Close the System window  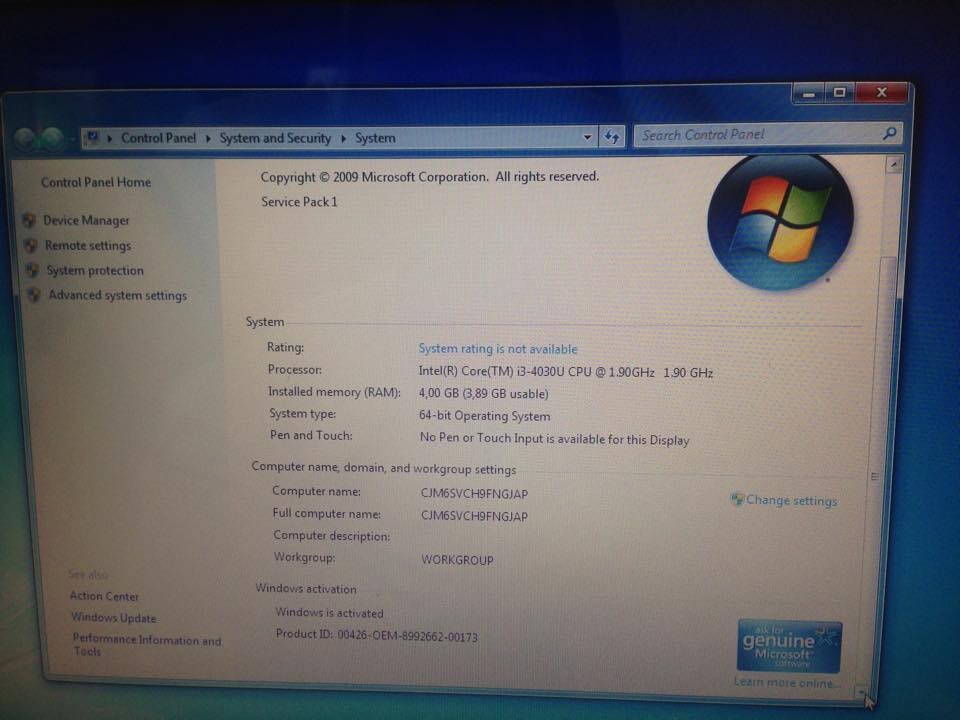point(882,92)
